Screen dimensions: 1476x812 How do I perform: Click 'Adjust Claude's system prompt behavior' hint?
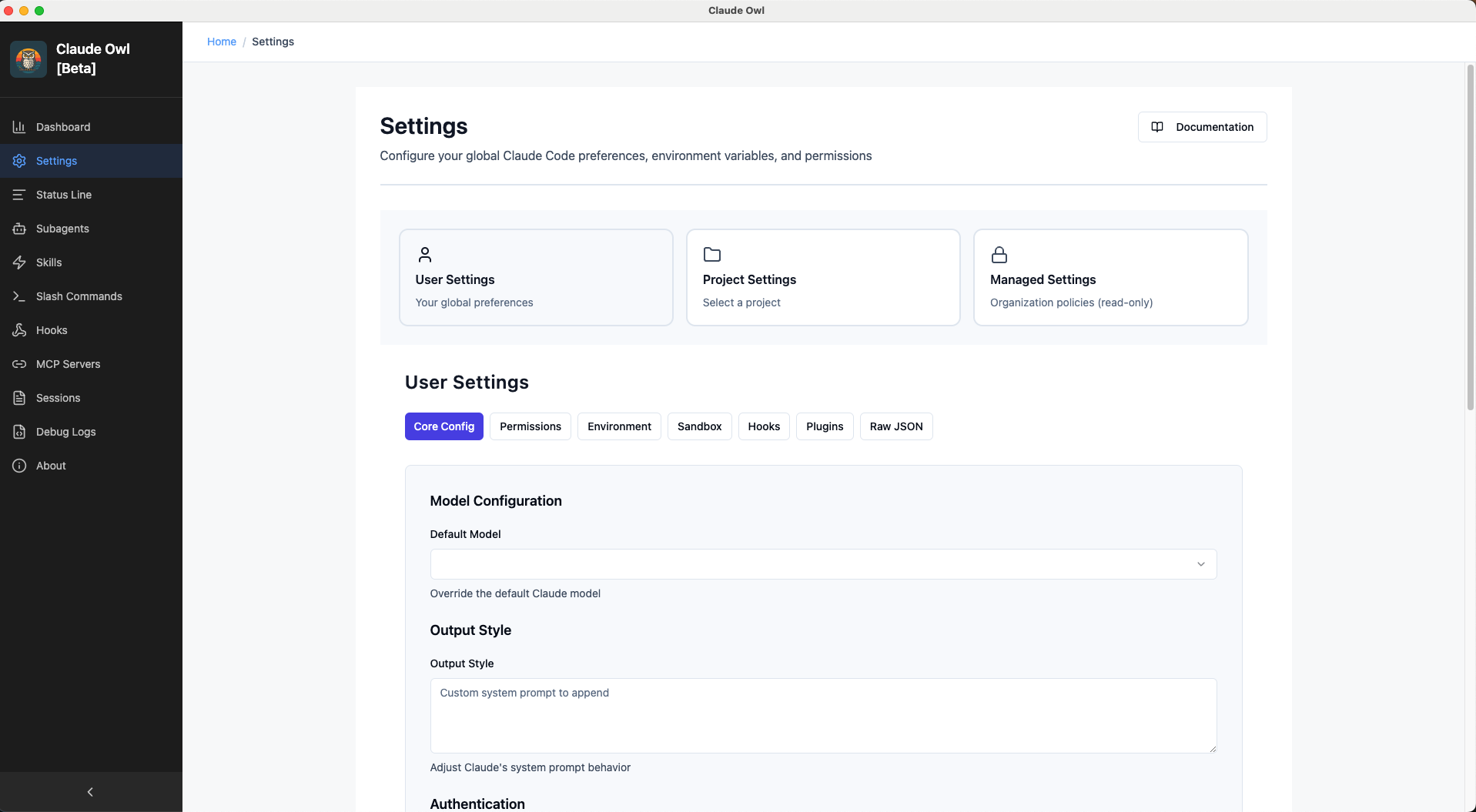[x=530, y=767]
